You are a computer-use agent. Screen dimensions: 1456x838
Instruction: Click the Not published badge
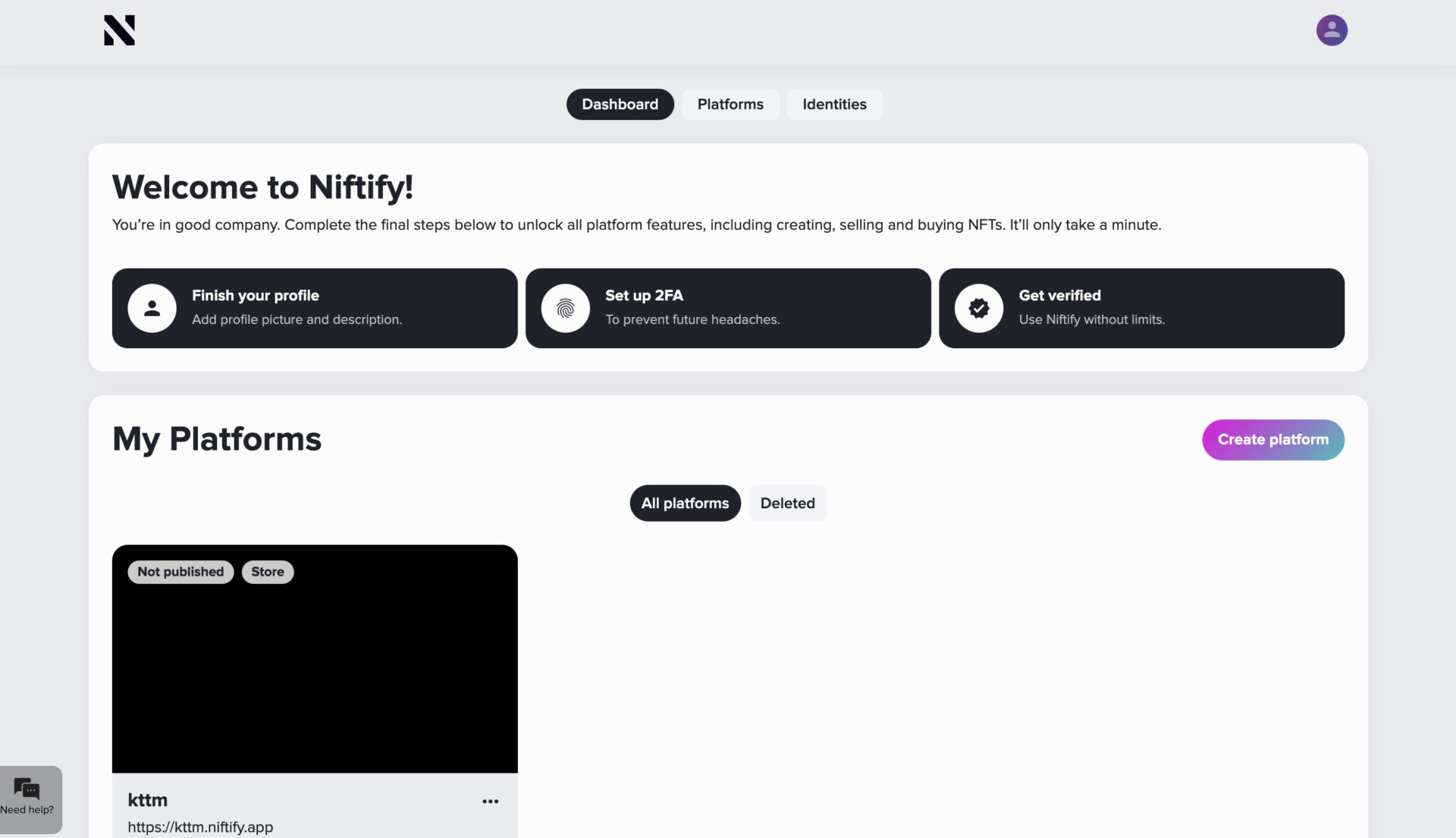tap(180, 571)
